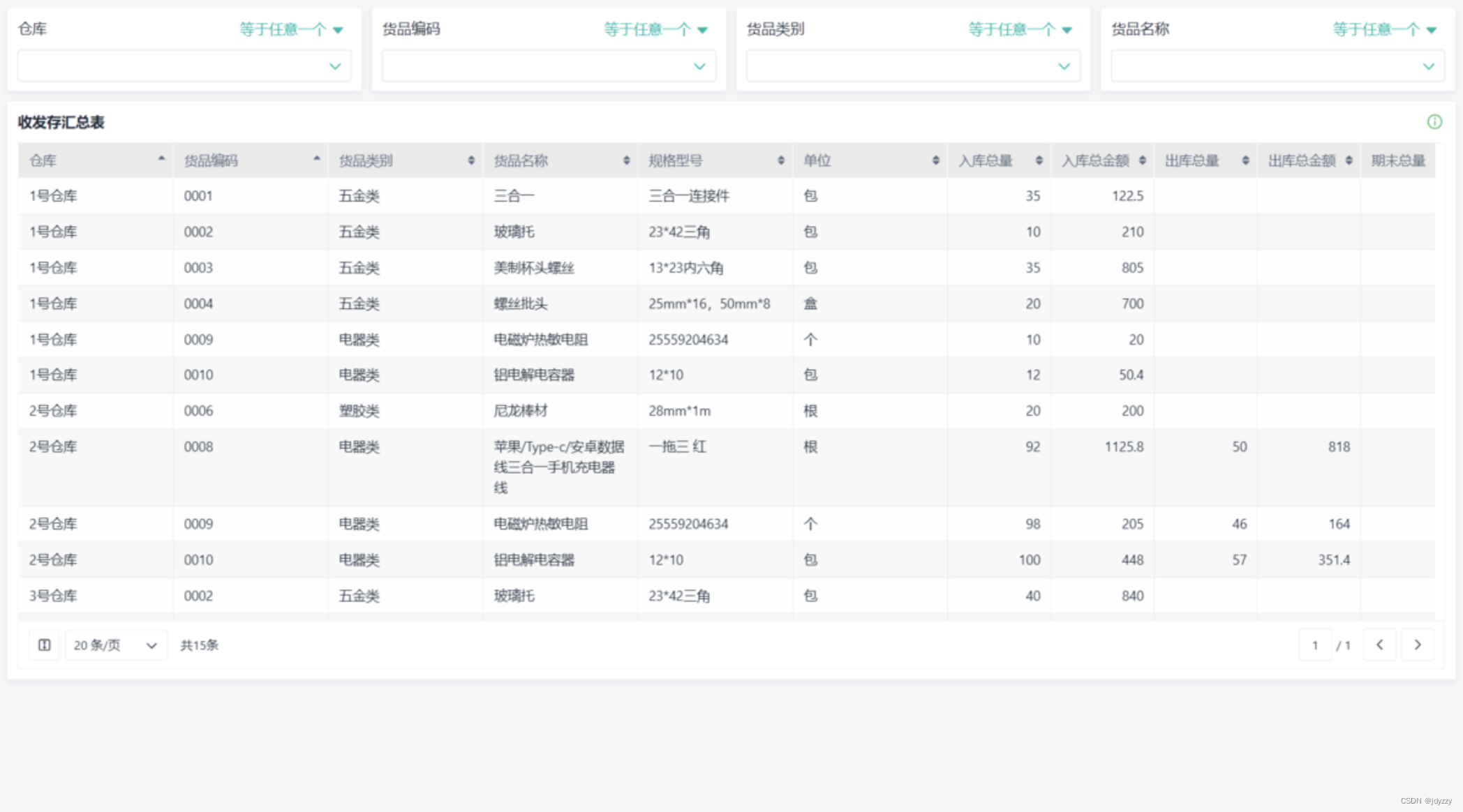Select the 收发存汇总表 table title
1463x812 pixels.
[61, 123]
